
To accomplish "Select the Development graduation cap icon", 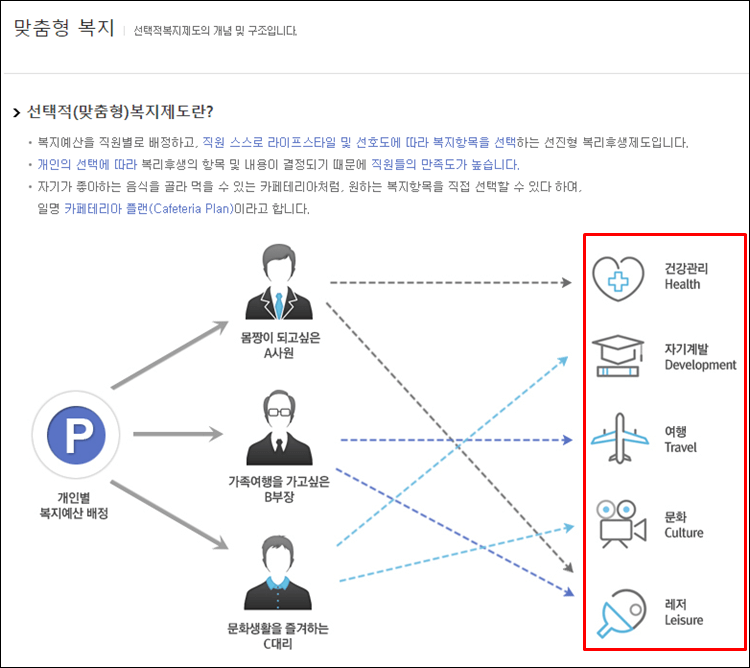I will pos(618,356).
